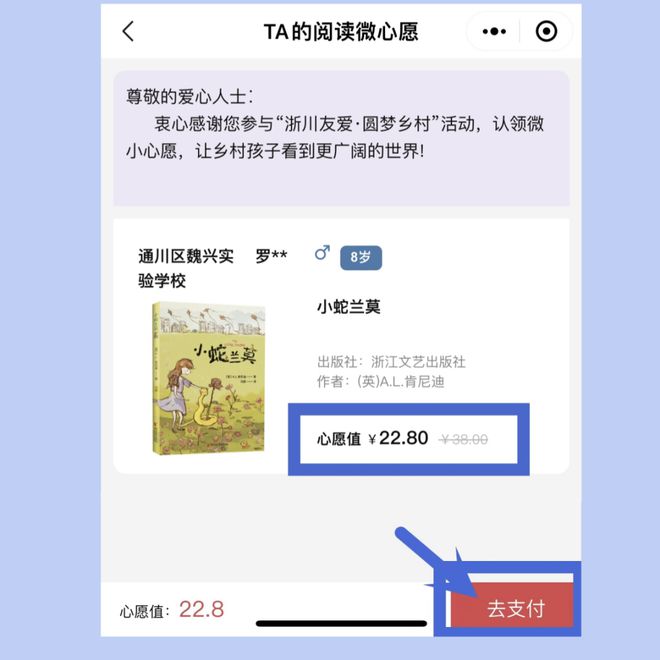Viewport: 660px width, 660px height.
Task: Tap the mini program close target icon
Action: click(x=546, y=32)
